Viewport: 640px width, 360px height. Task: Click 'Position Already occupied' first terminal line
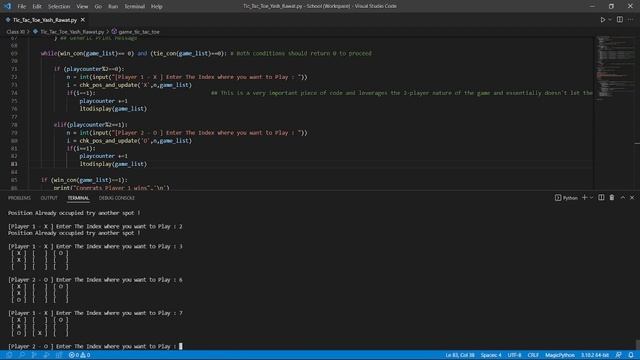click(x=74, y=213)
